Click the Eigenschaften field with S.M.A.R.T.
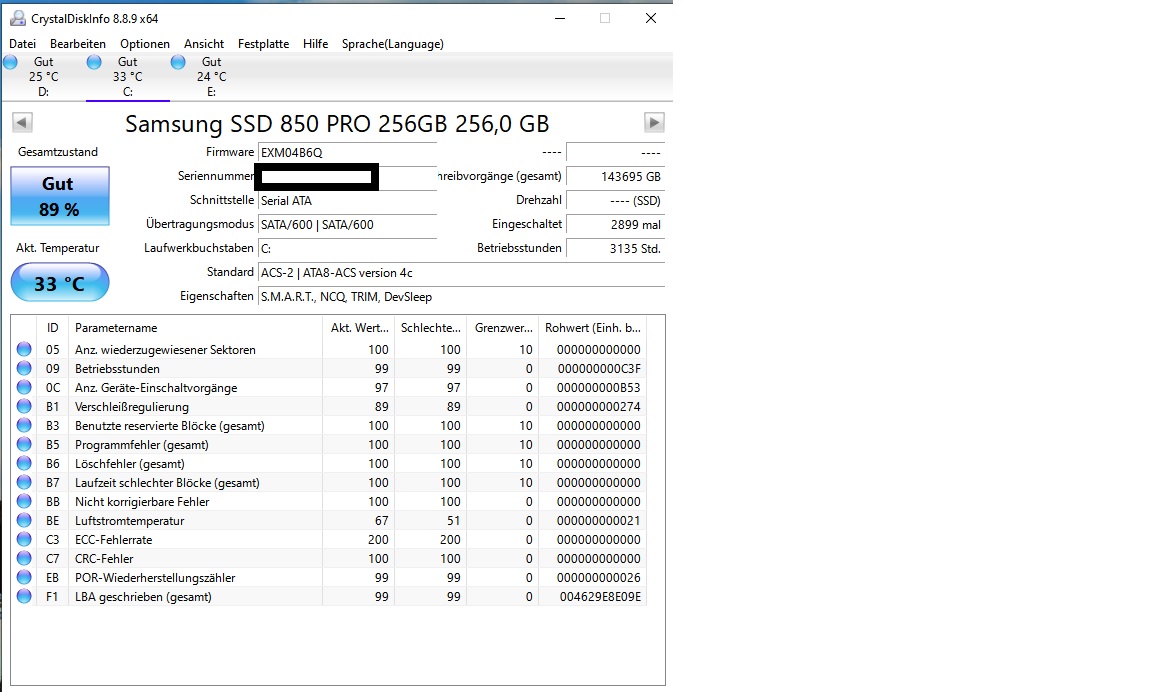 pos(461,297)
